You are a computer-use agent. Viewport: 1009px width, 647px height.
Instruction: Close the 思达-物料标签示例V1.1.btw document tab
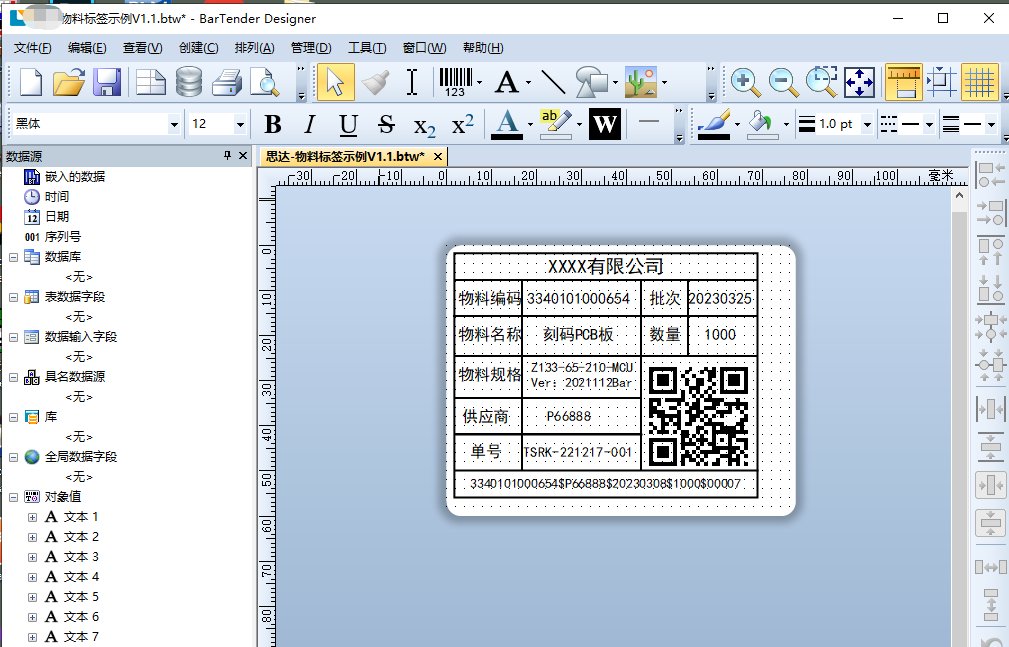438,156
